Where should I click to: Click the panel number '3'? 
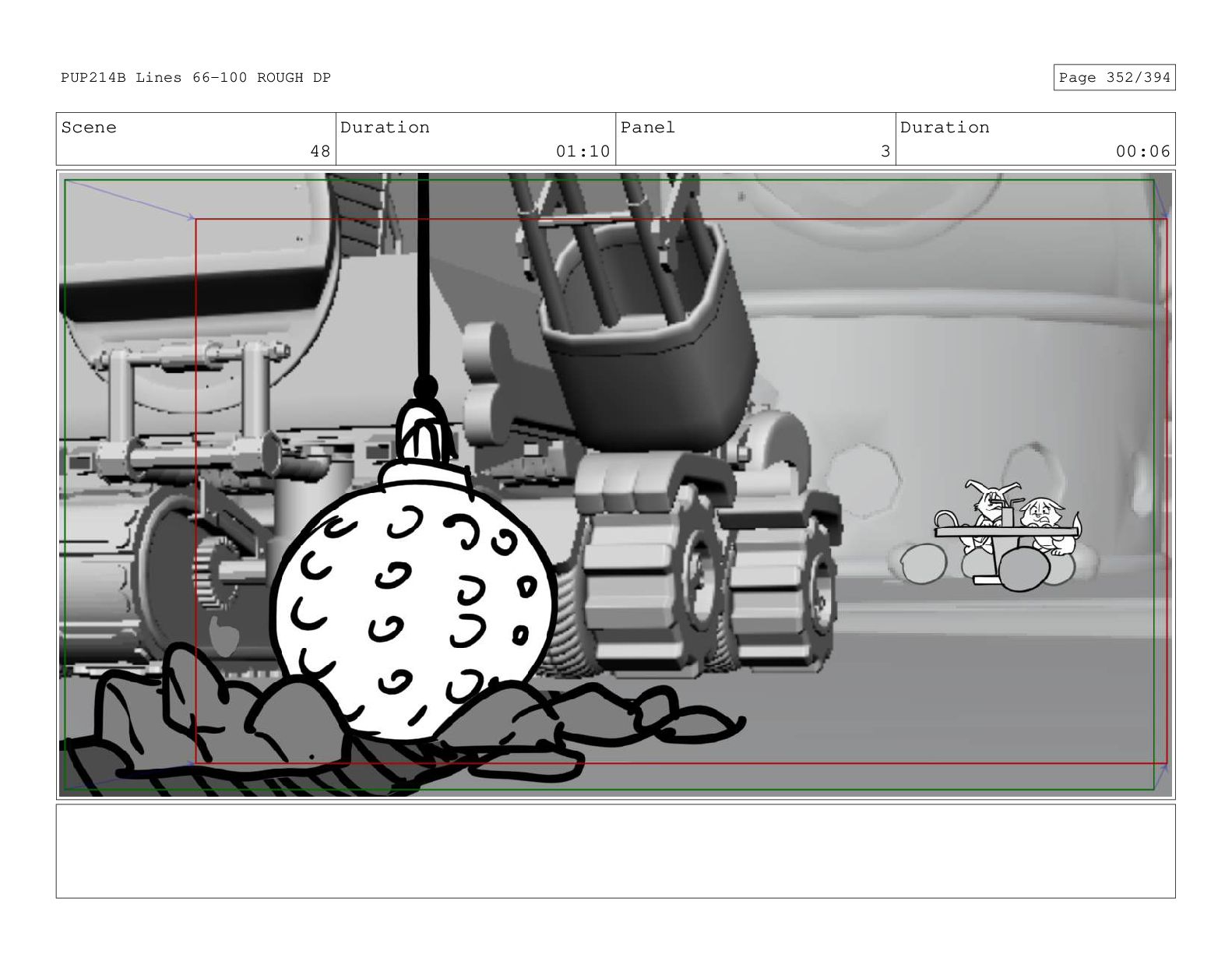[x=885, y=151]
